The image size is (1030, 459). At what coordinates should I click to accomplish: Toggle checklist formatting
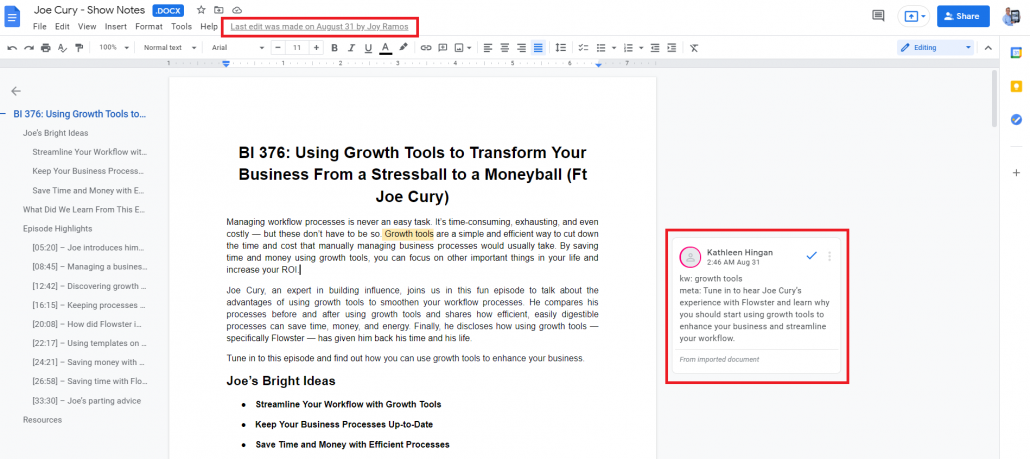pos(583,48)
